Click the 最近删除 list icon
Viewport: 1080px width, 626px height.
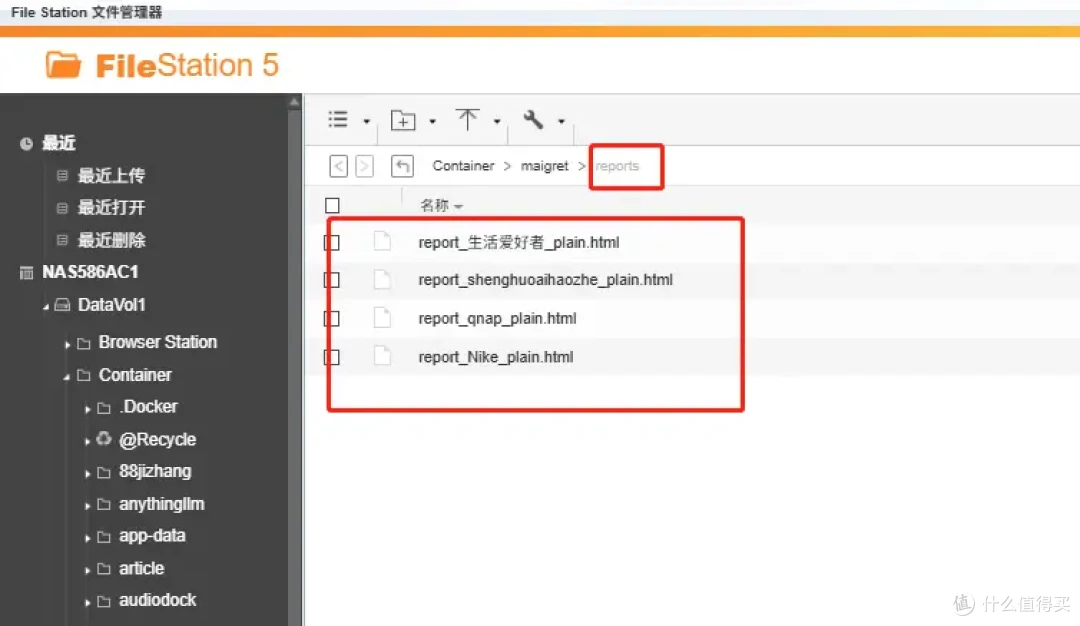point(62,240)
